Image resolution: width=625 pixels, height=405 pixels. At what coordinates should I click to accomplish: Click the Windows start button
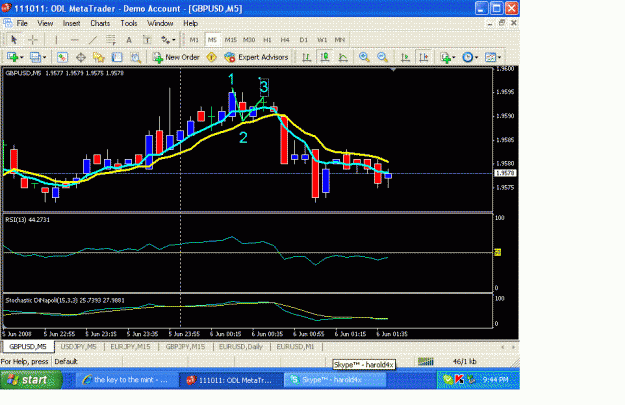tap(31, 380)
